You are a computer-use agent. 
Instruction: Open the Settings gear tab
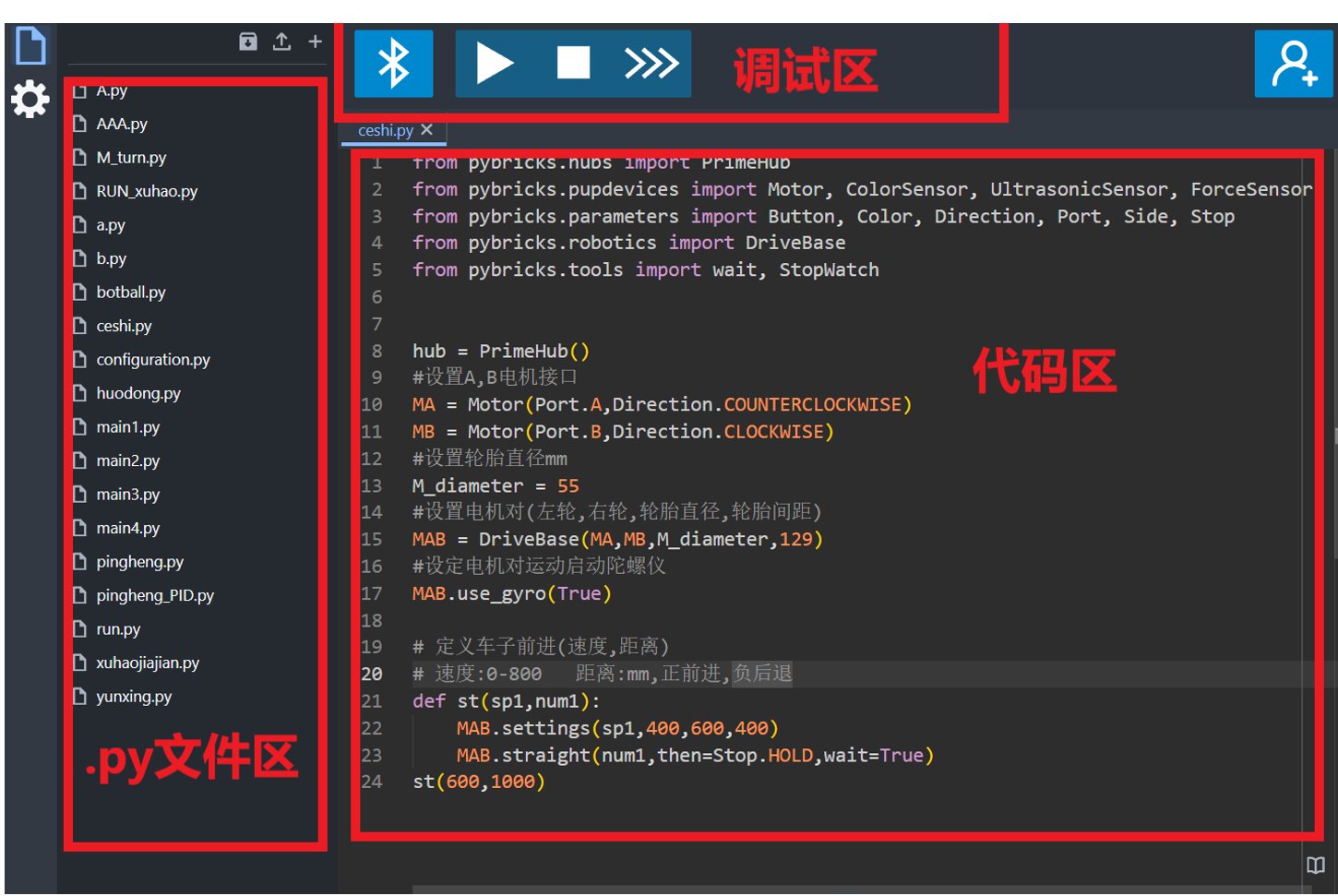[x=30, y=99]
